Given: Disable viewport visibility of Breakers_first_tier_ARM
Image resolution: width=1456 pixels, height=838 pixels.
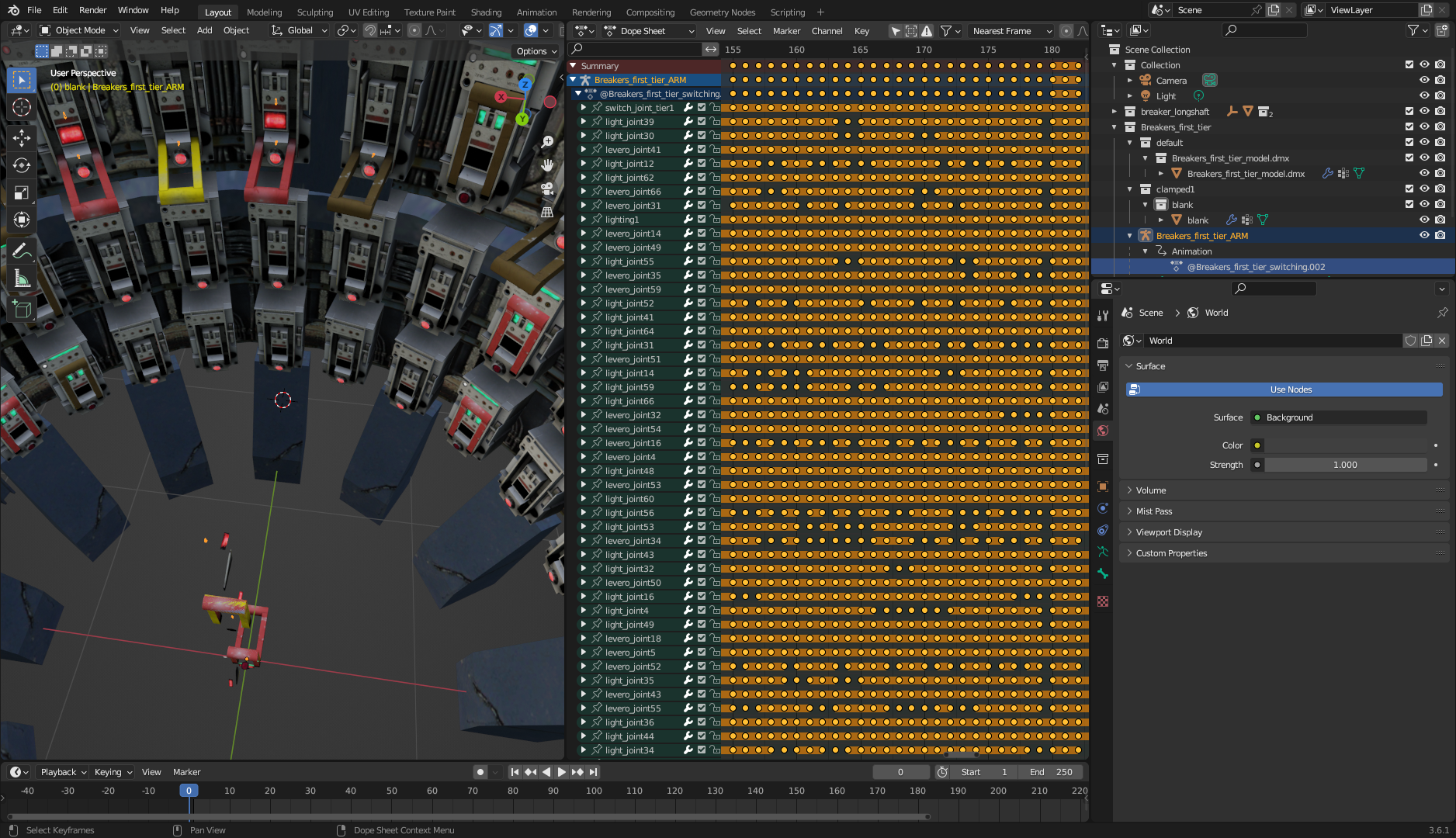Looking at the screenshot, I should tap(1425, 235).
